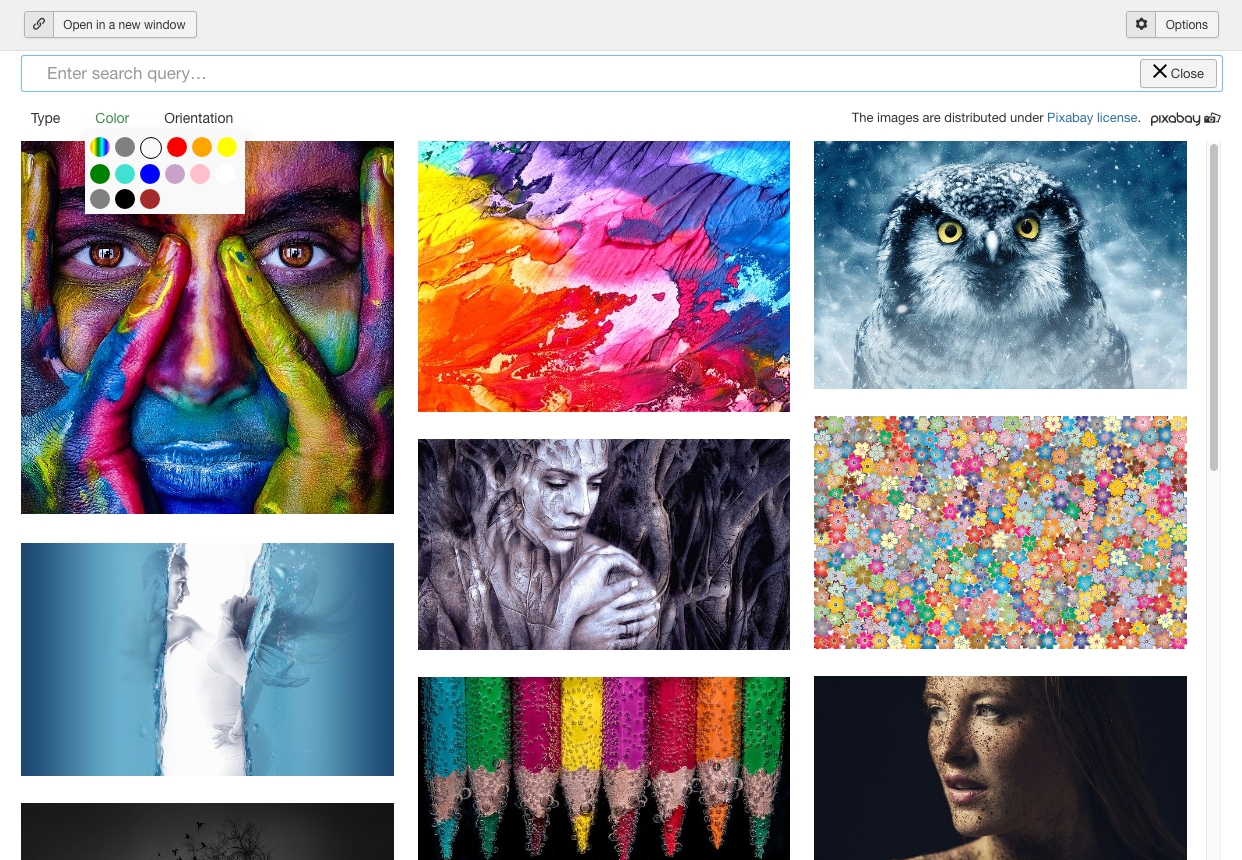Pick the turquoise color filter
The height and width of the screenshot is (860, 1242).
point(125,174)
